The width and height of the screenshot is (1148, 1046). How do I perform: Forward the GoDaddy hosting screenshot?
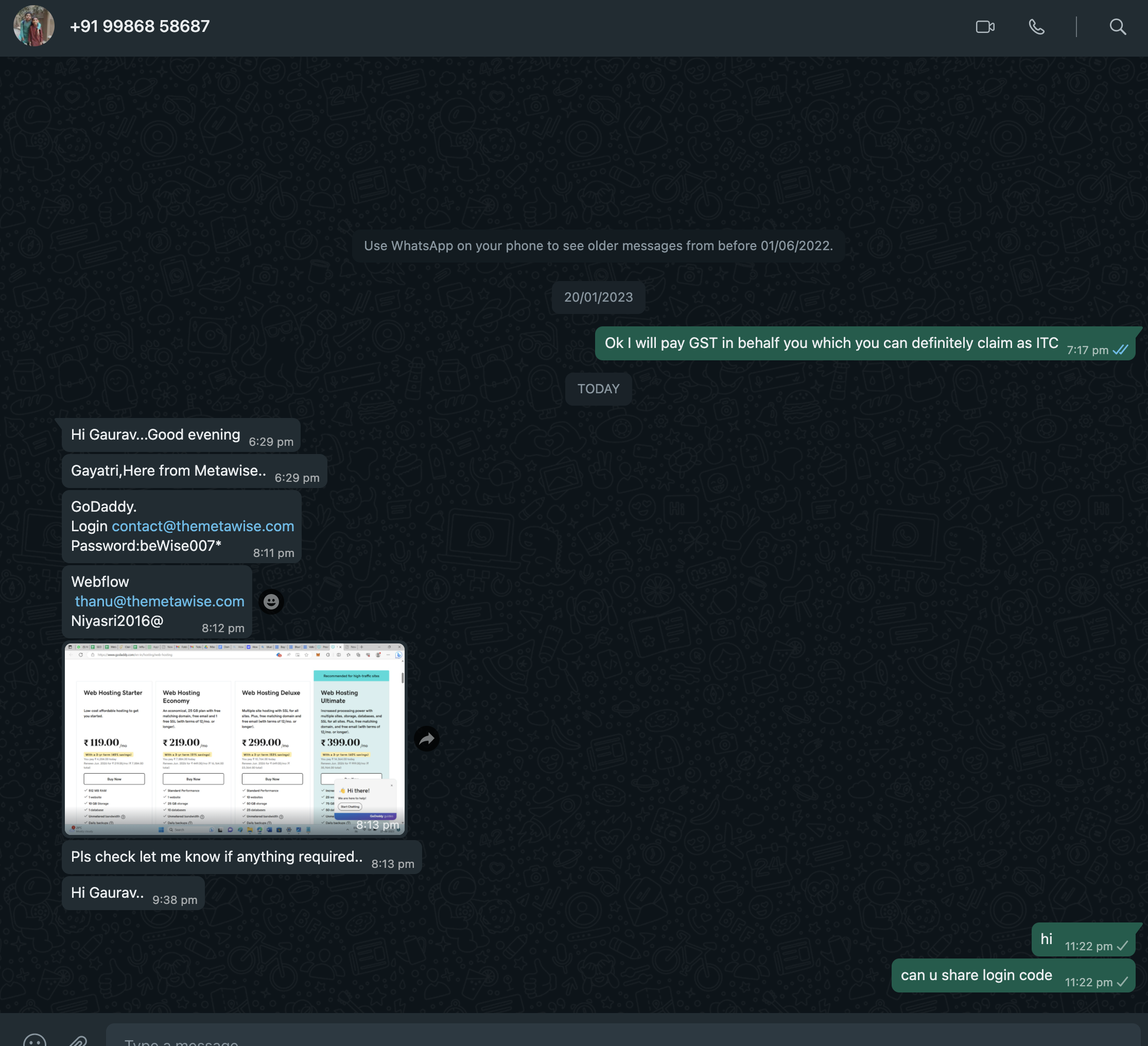coord(427,739)
